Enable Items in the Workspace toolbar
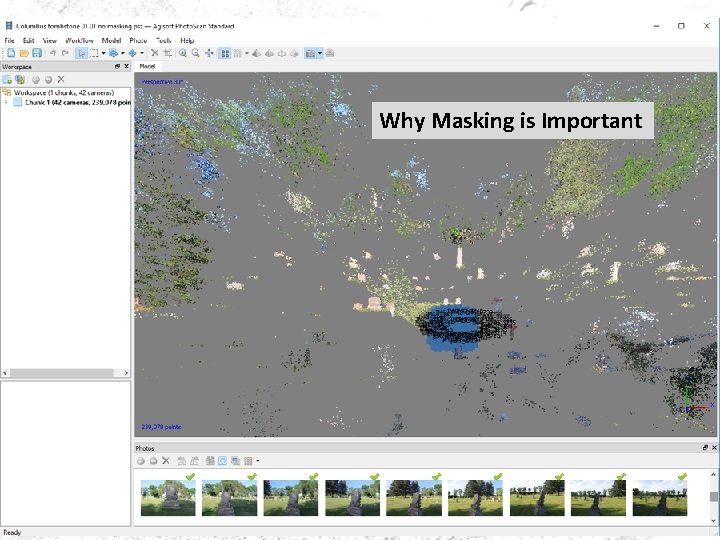 (x=35, y=79)
